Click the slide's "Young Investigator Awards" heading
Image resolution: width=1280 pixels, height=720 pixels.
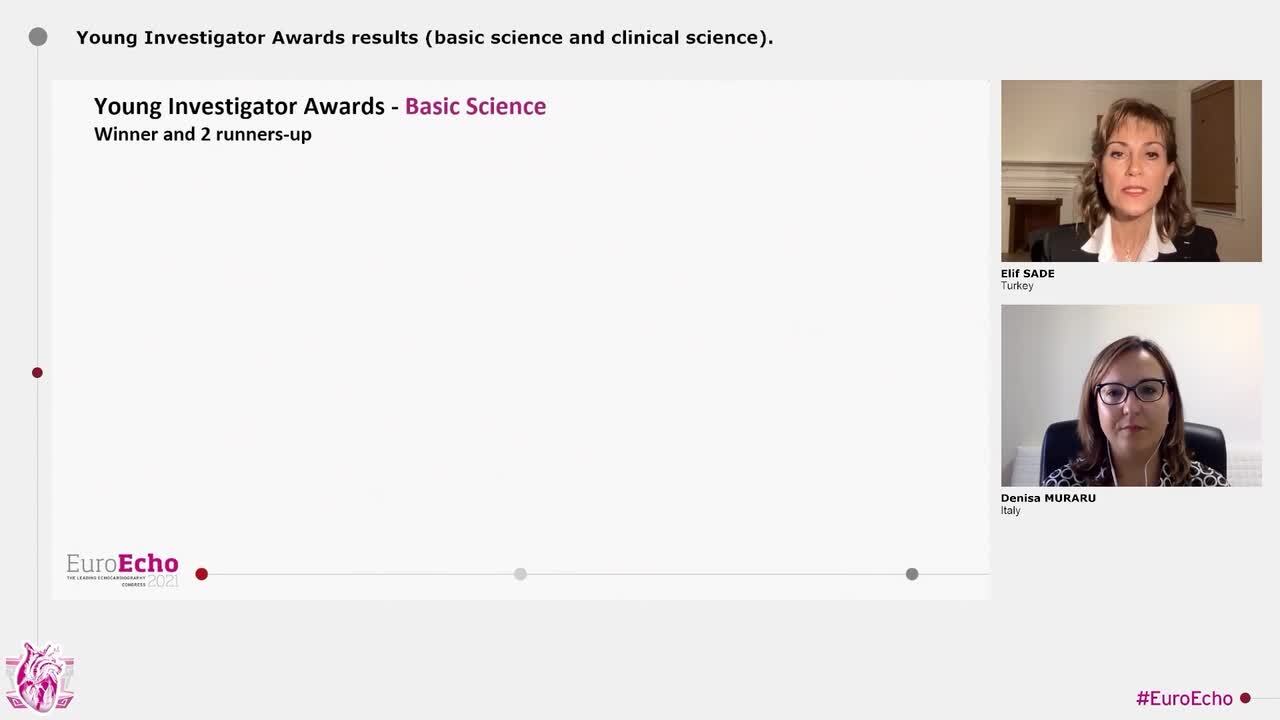pos(239,107)
